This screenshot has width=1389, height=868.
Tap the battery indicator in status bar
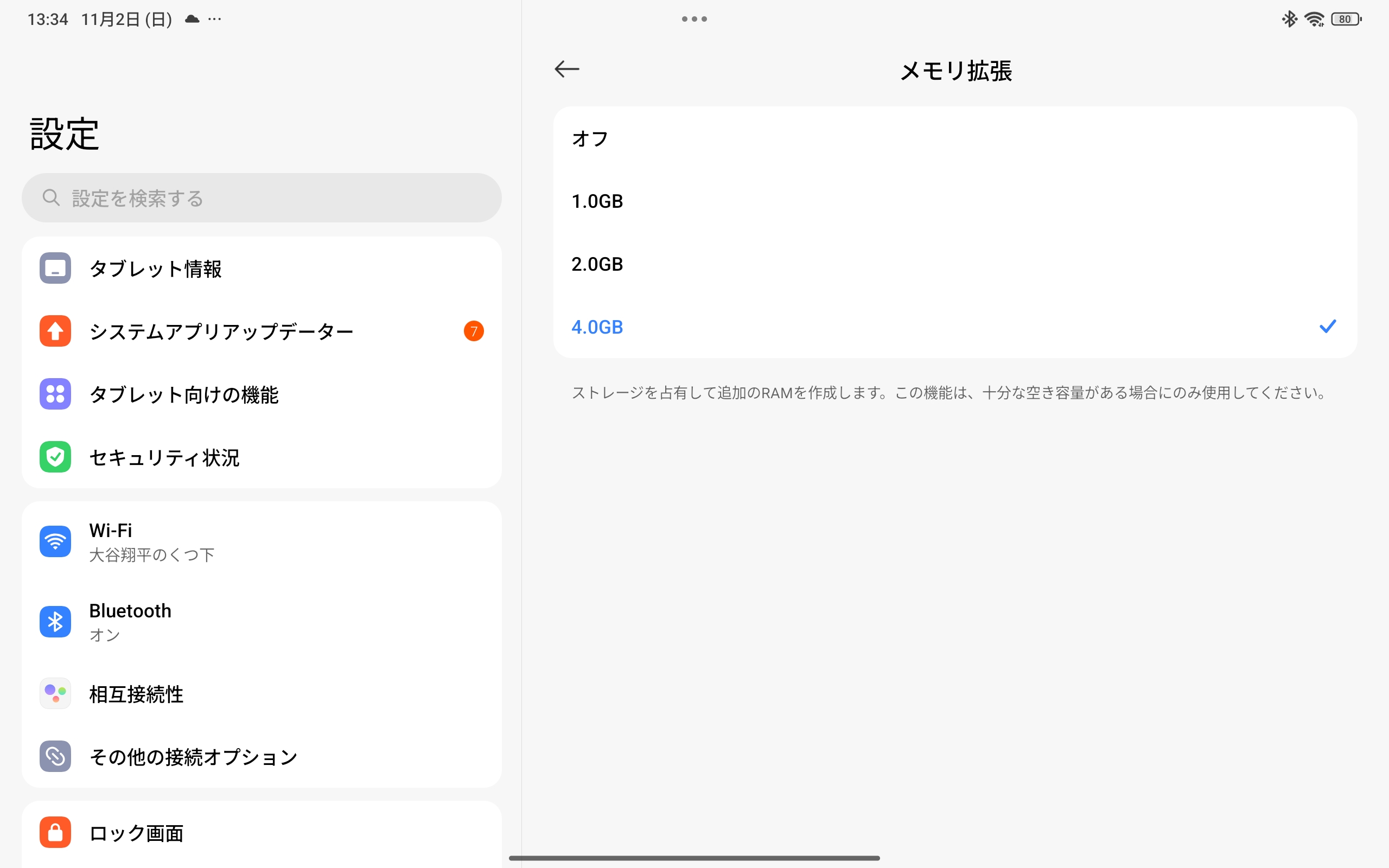[x=1346, y=20]
